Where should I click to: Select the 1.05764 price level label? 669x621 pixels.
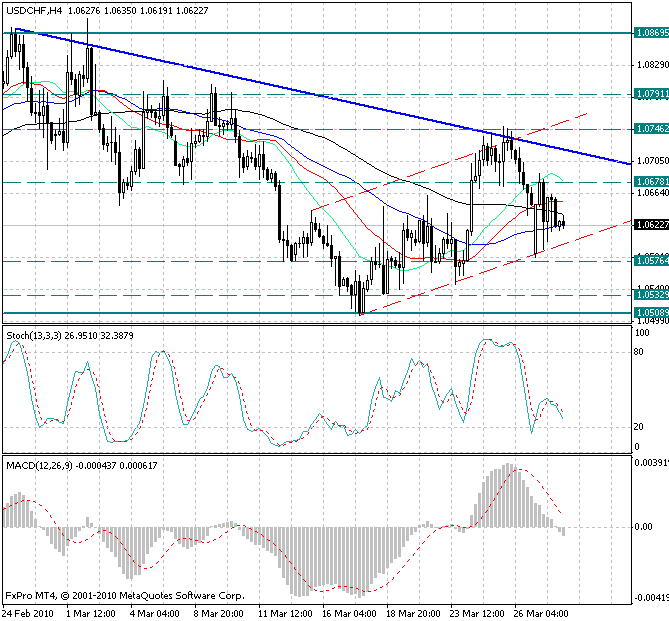coord(652,260)
